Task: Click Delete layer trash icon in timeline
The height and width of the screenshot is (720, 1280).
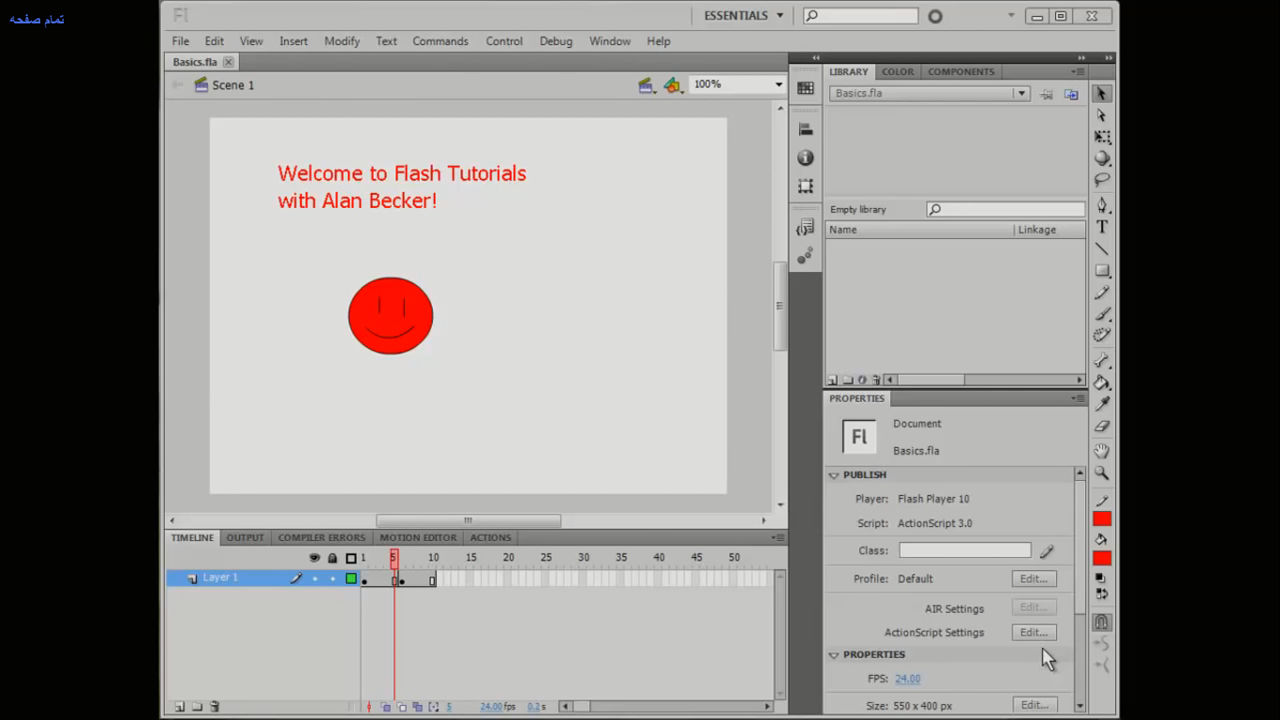Action: click(x=215, y=706)
